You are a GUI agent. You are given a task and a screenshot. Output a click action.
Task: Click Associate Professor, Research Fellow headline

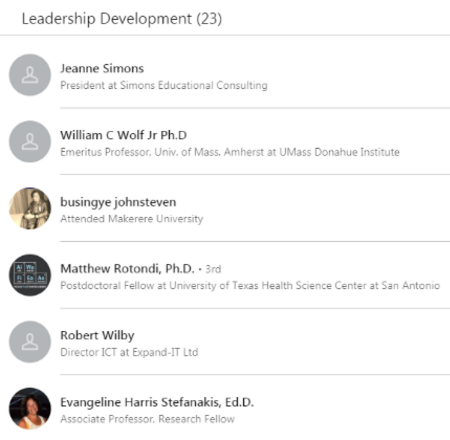point(147,419)
